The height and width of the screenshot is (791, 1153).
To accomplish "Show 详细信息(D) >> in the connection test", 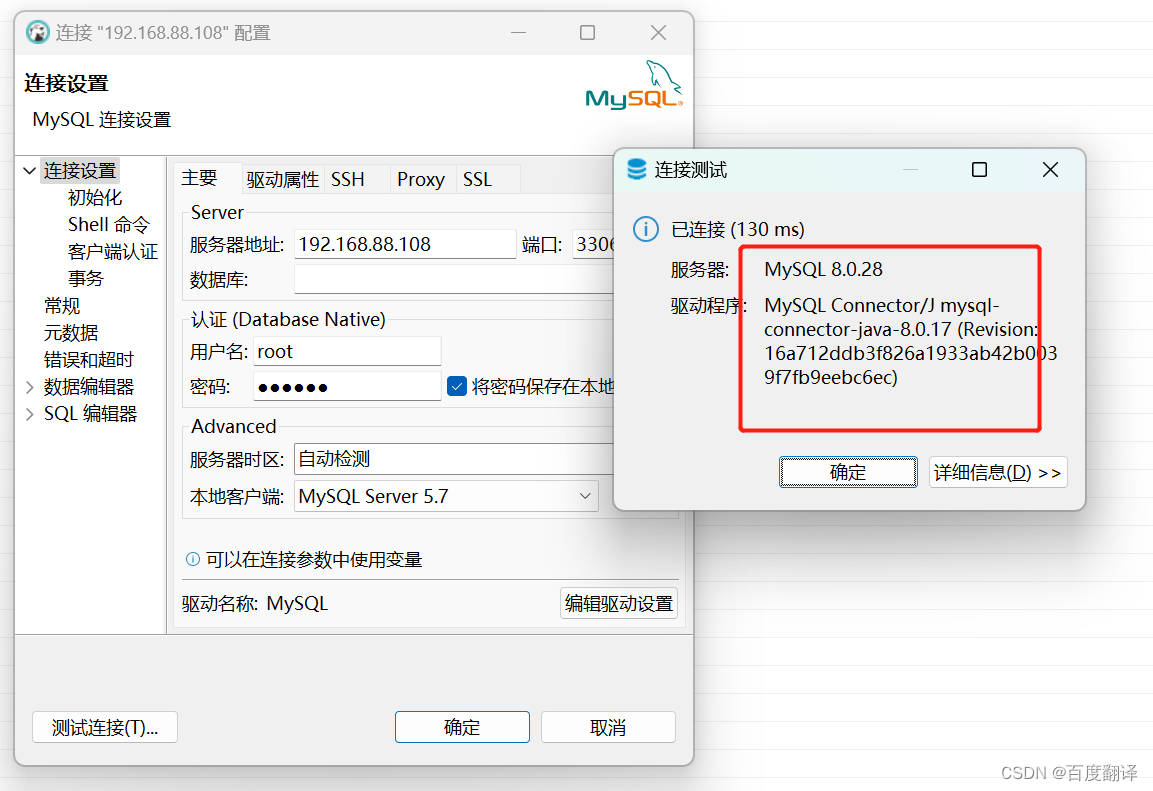I will point(998,472).
